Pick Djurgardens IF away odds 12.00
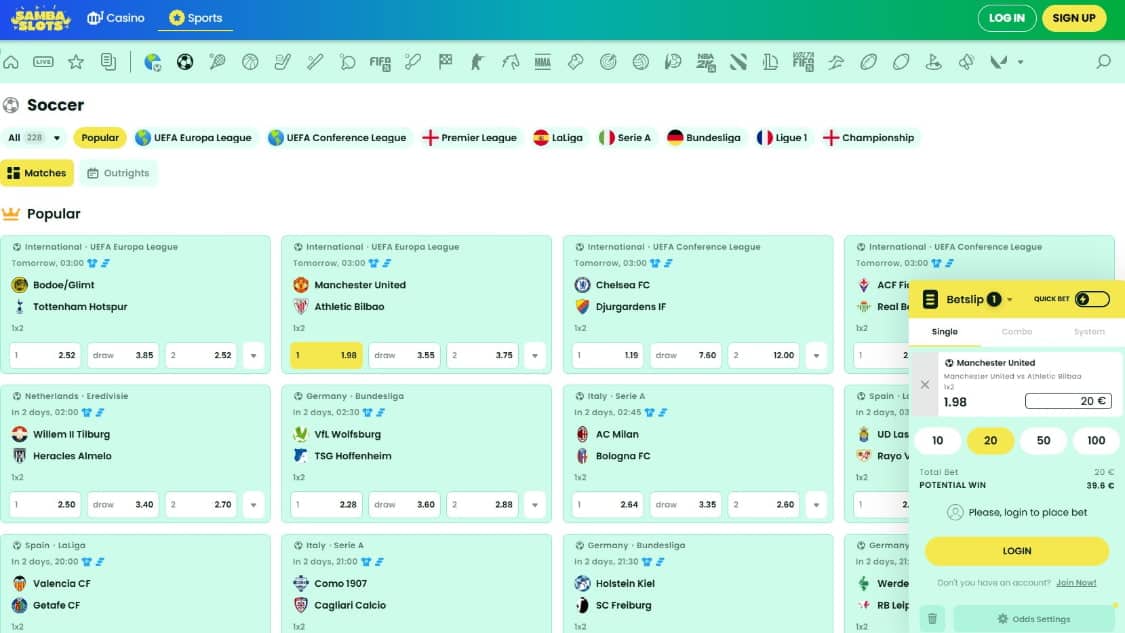This screenshot has height=633, width=1125. [x=763, y=355]
